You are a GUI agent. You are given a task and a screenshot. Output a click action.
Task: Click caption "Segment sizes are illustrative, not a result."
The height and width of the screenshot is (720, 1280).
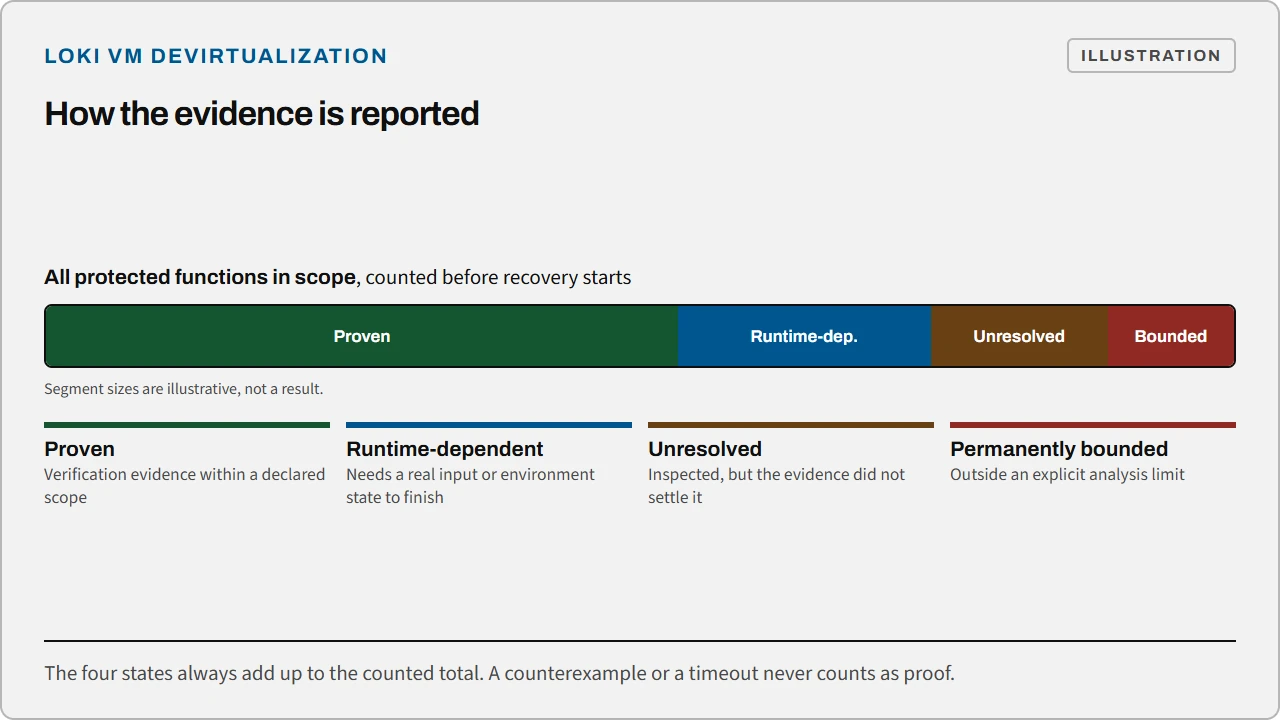point(184,388)
